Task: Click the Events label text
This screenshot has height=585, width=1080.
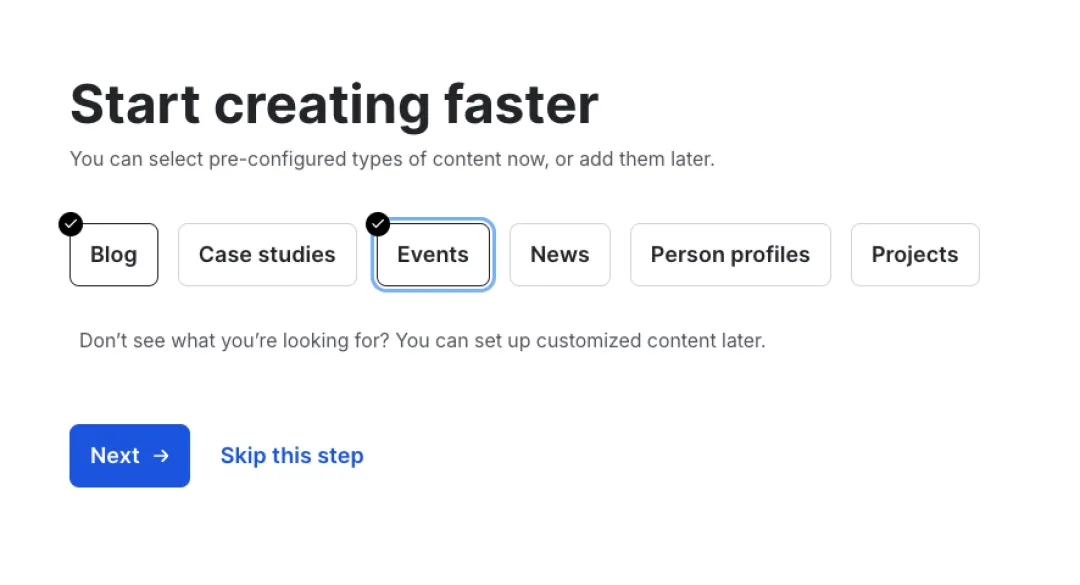Action: 433,255
